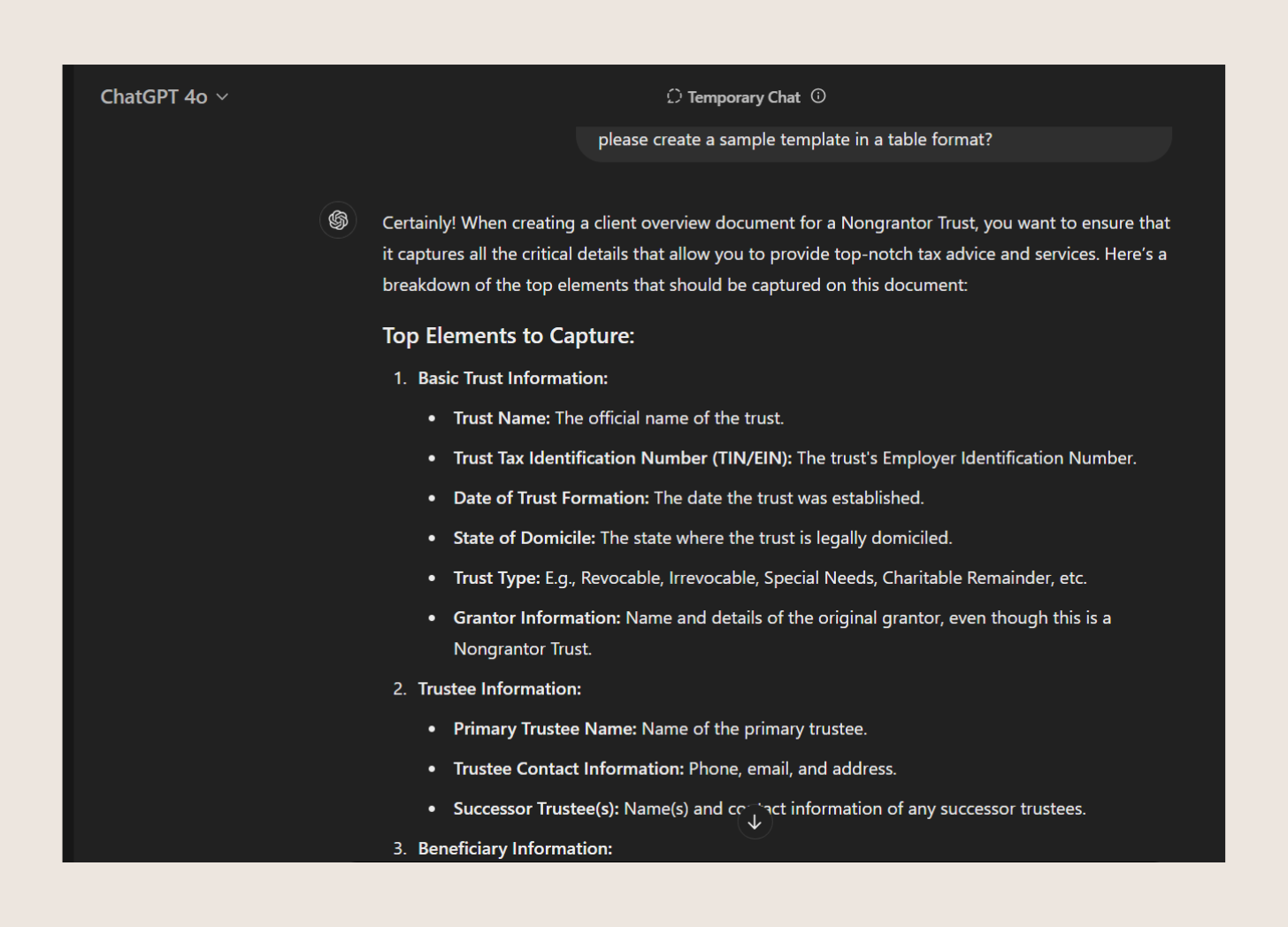Open the ChatGPT 4o model dropdown

tap(164, 96)
